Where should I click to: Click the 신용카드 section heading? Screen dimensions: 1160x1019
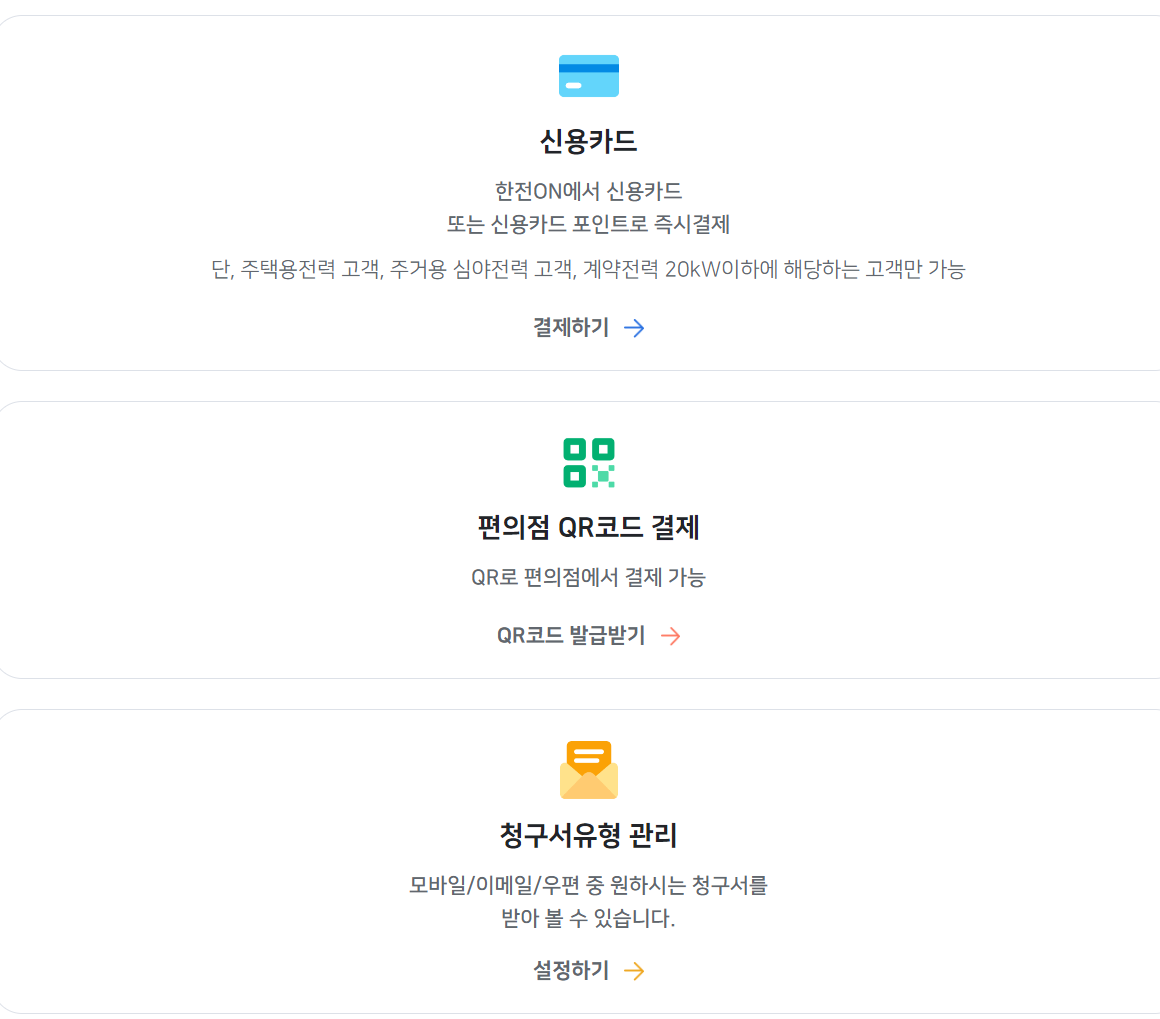[x=589, y=140]
